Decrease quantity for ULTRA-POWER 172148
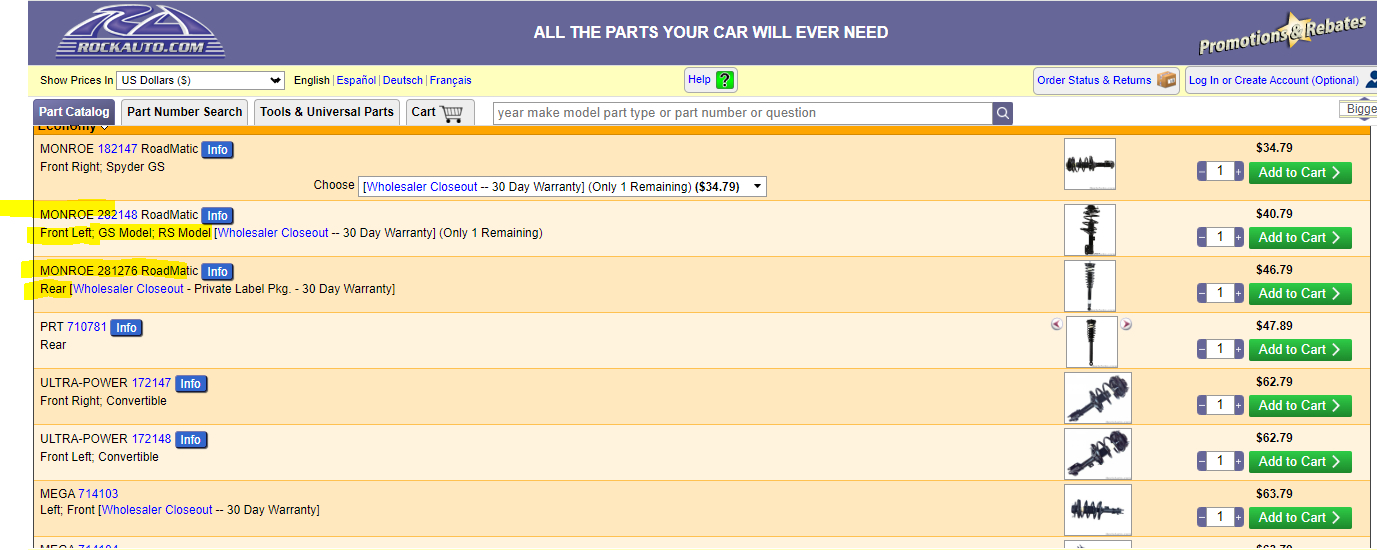The width and height of the screenshot is (1377, 550). (1202, 462)
